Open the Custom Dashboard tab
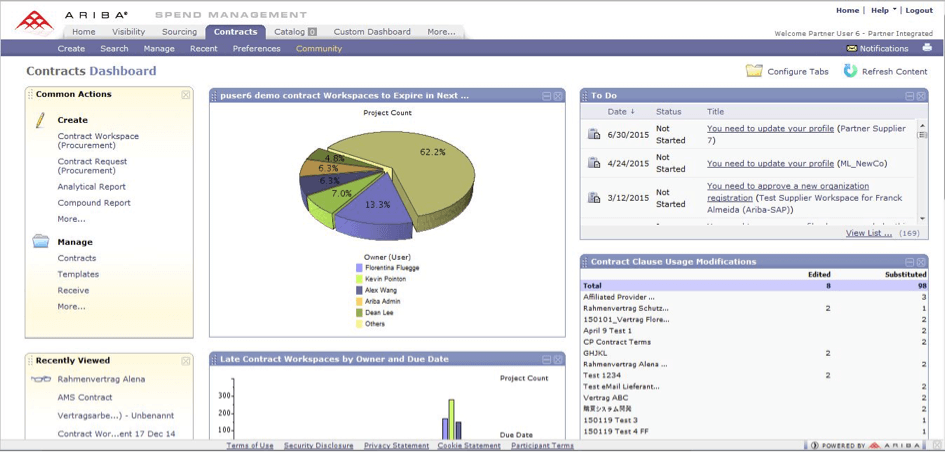 [x=372, y=32]
